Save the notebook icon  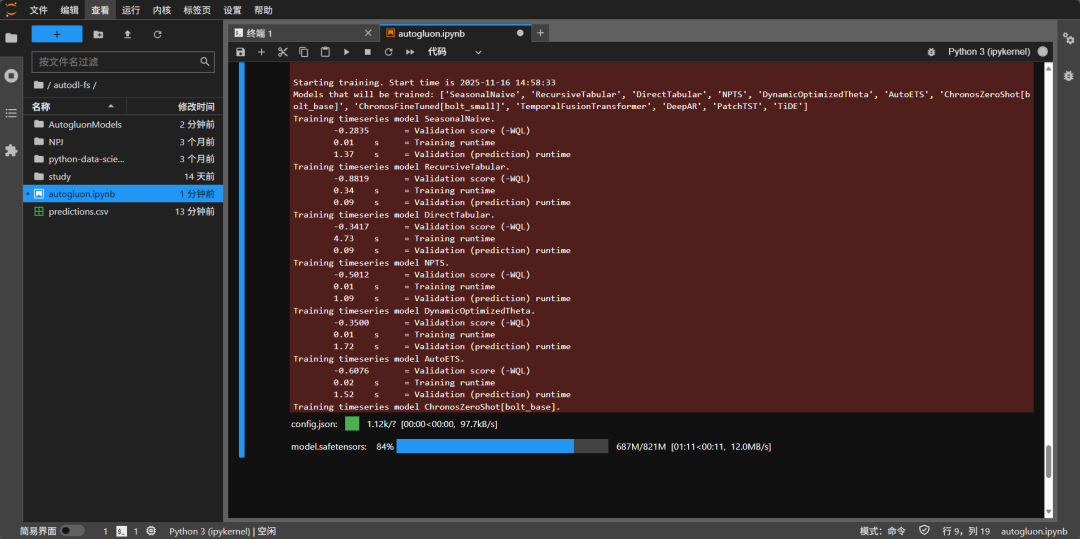[240, 52]
